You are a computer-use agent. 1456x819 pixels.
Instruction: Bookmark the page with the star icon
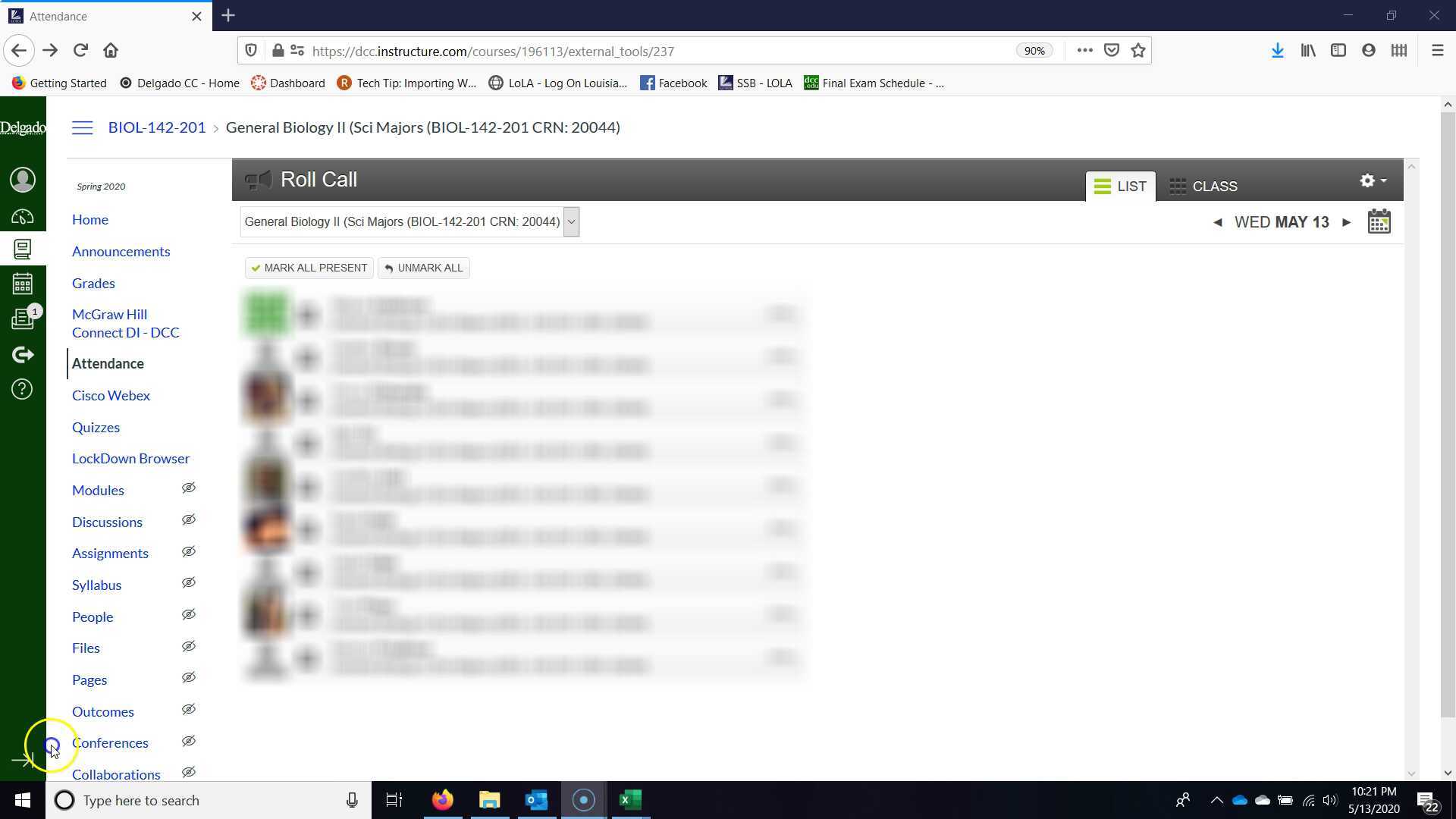(1137, 50)
